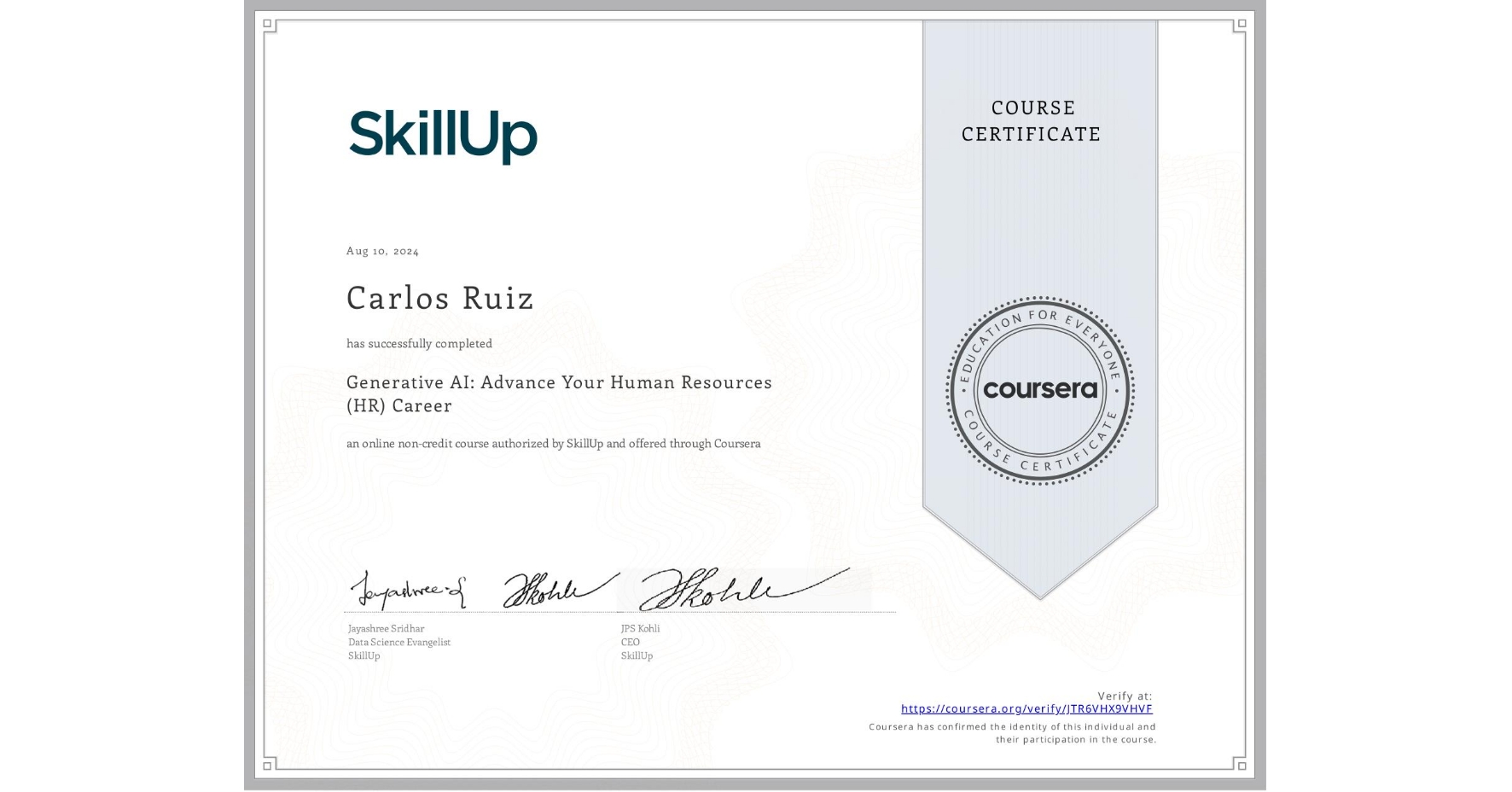This screenshot has width=1512, height=792.
Task: Click the Verify at label
Action: pos(1124,695)
